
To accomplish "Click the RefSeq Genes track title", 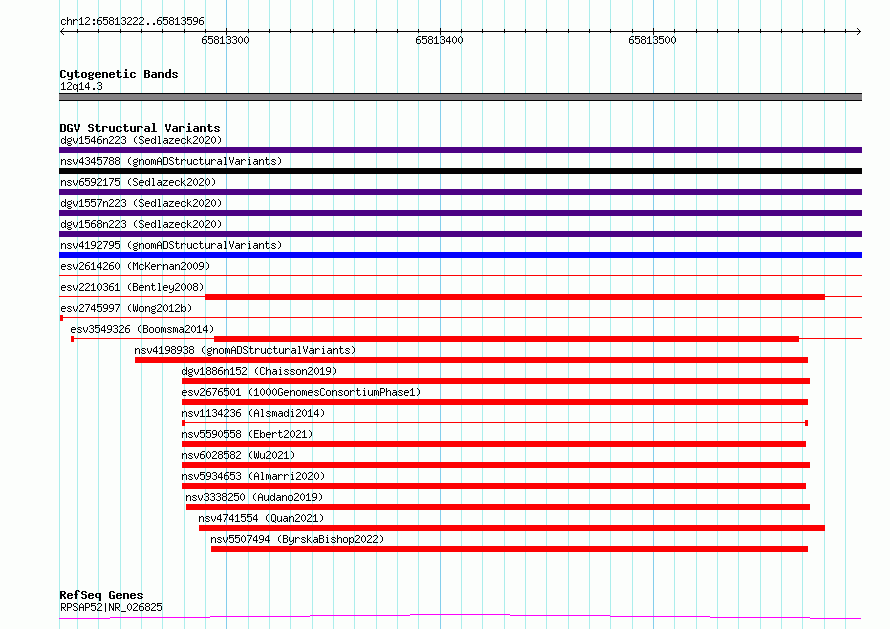I will point(101,595).
